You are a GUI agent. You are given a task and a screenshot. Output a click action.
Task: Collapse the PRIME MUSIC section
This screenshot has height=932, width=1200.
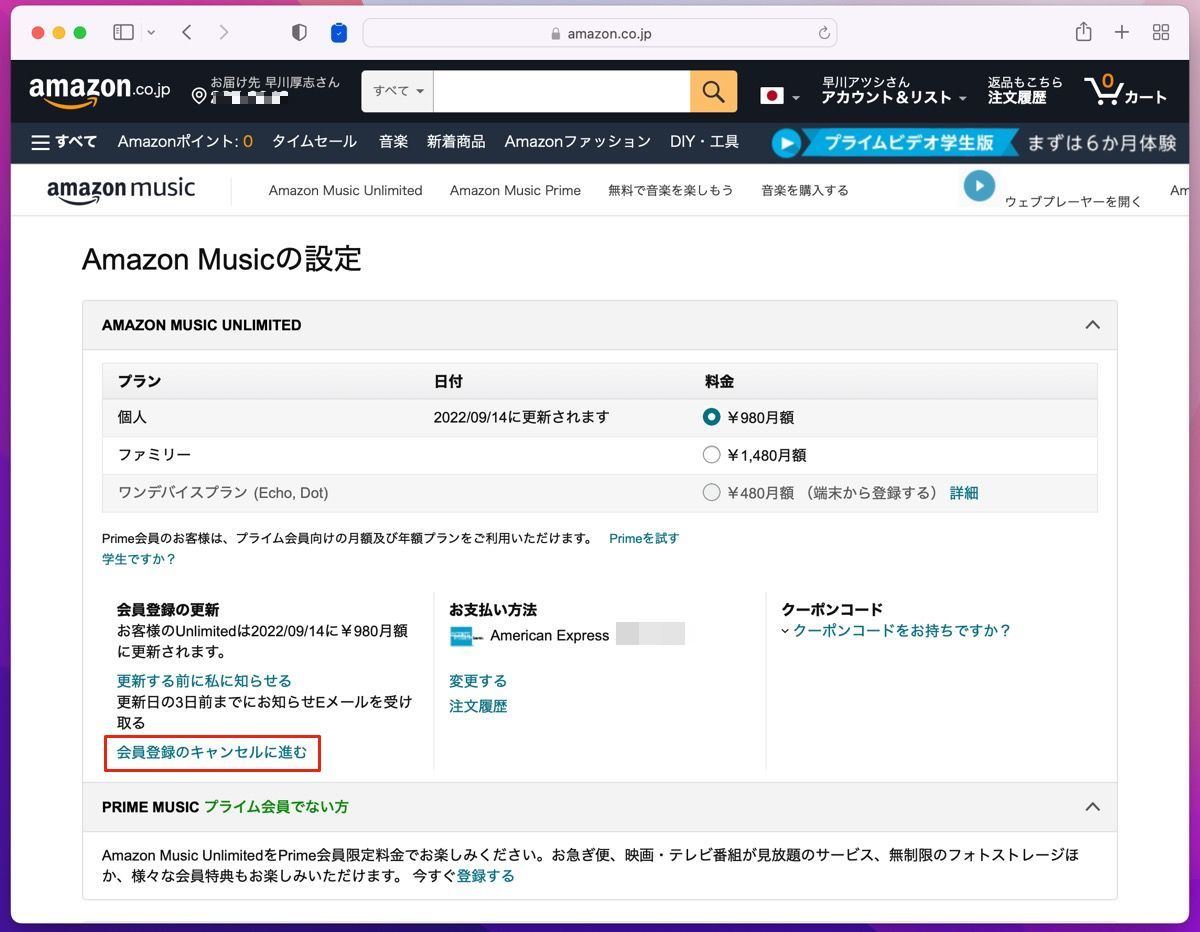1092,807
